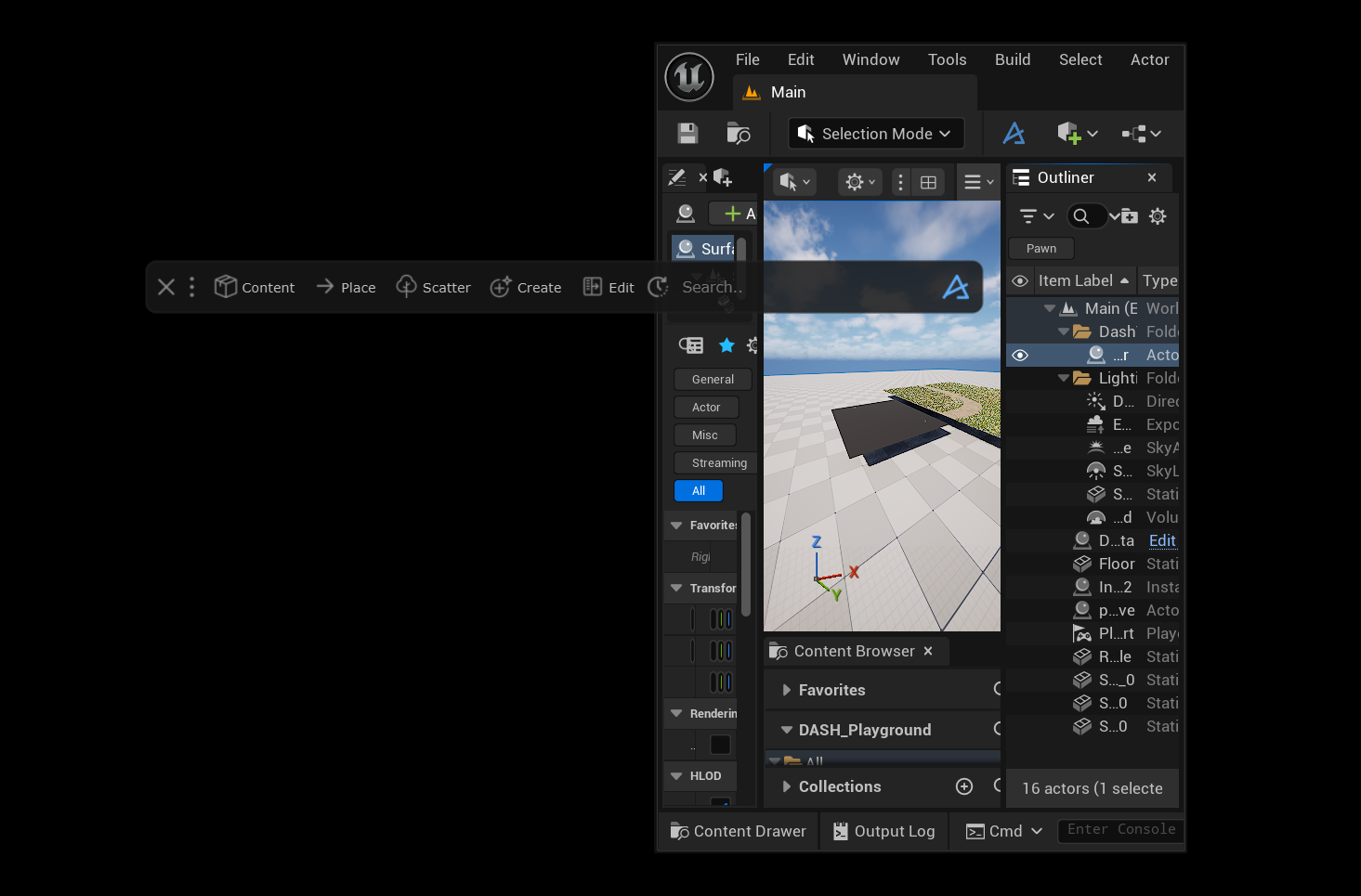
Task: Open the viewport hamburger menu
Action: [973, 182]
